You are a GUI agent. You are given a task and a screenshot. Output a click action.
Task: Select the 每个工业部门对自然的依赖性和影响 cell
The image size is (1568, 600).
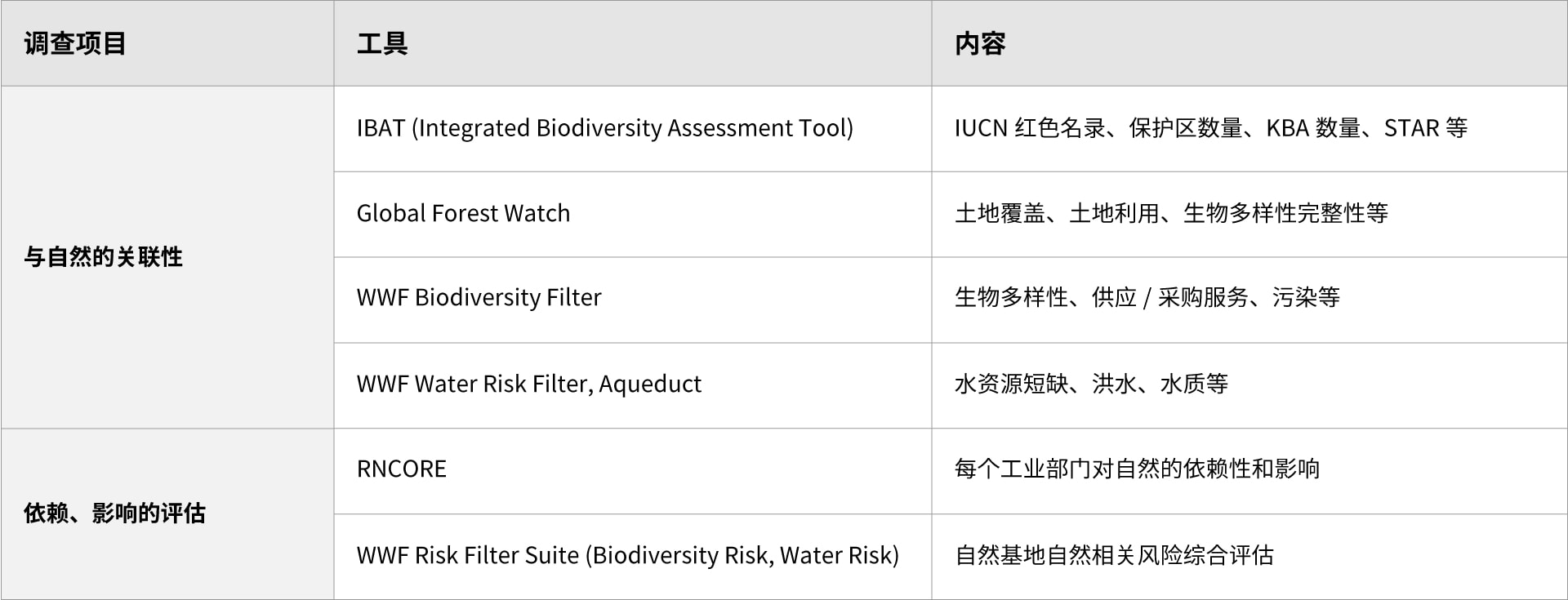coord(1137,469)
